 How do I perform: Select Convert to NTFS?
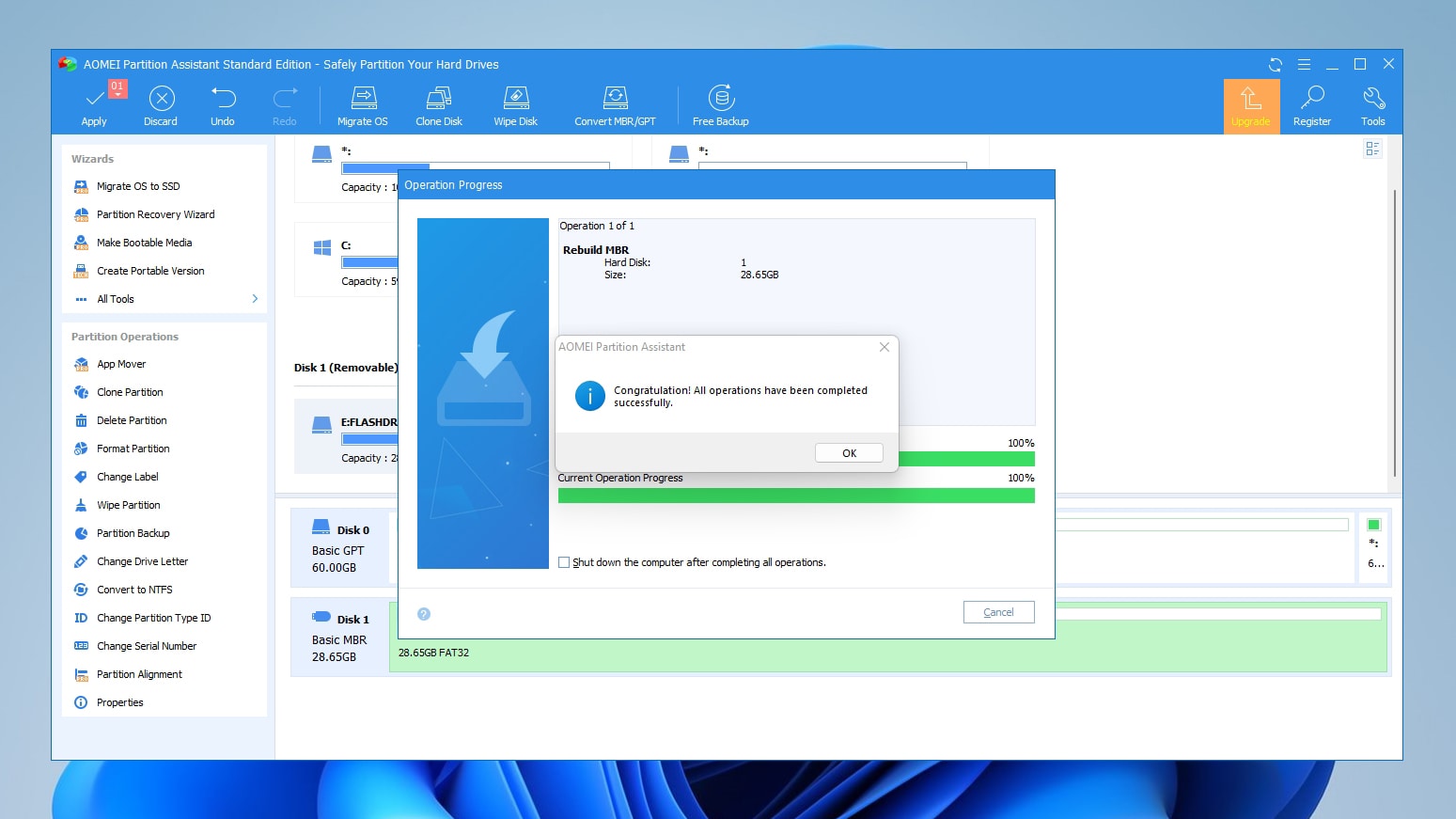point(134,590)
